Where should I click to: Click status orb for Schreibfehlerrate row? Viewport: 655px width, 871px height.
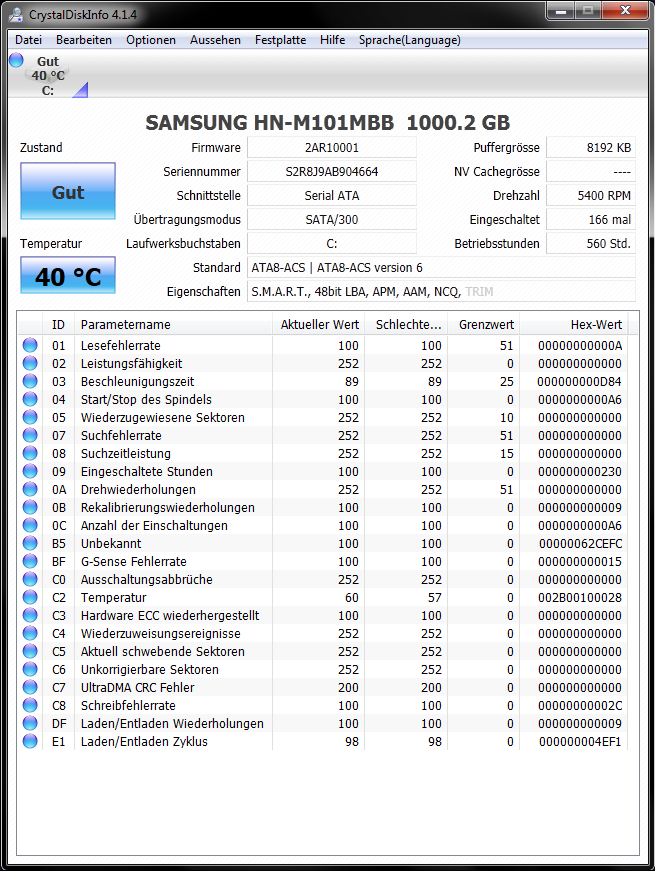point(30,705)
